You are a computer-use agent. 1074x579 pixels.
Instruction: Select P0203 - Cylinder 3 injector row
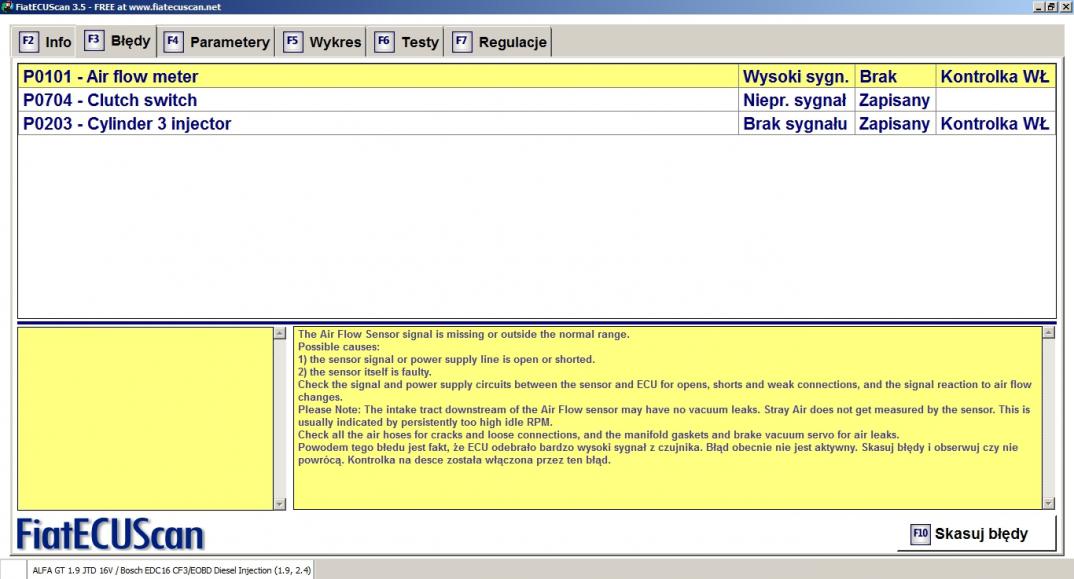(536, 123)
